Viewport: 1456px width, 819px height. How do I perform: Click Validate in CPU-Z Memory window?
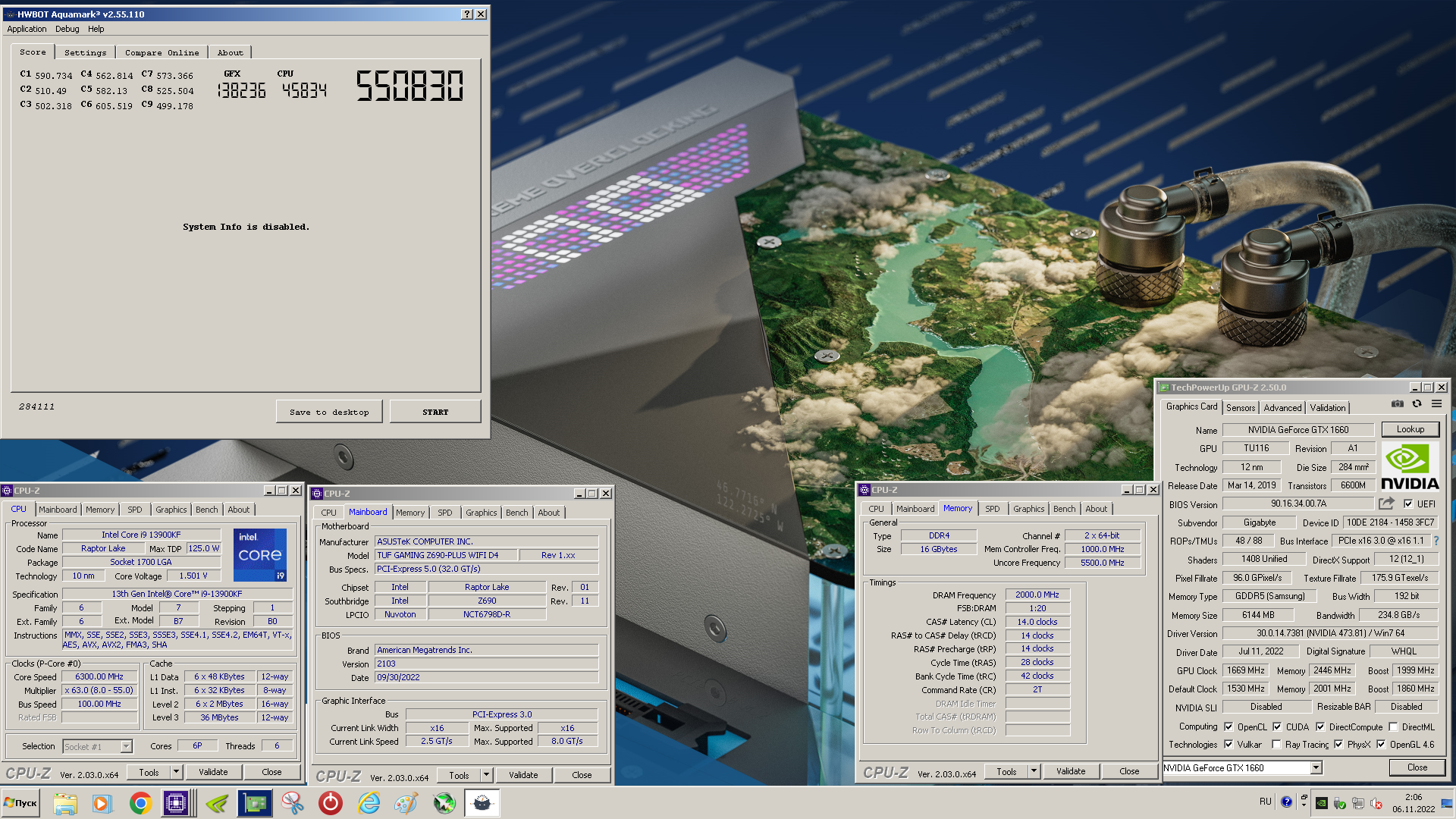[x=1071, y=771]
